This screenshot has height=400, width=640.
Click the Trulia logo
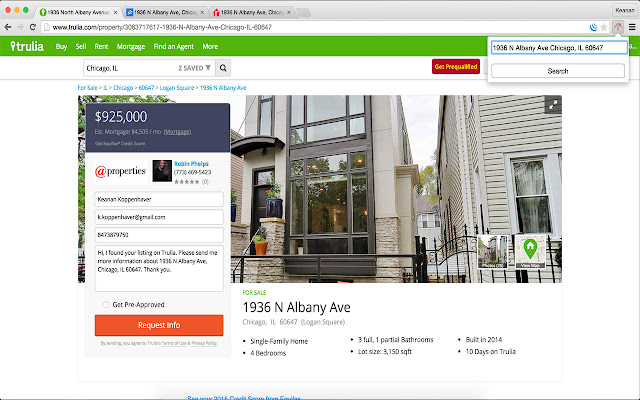coord(27,46)
